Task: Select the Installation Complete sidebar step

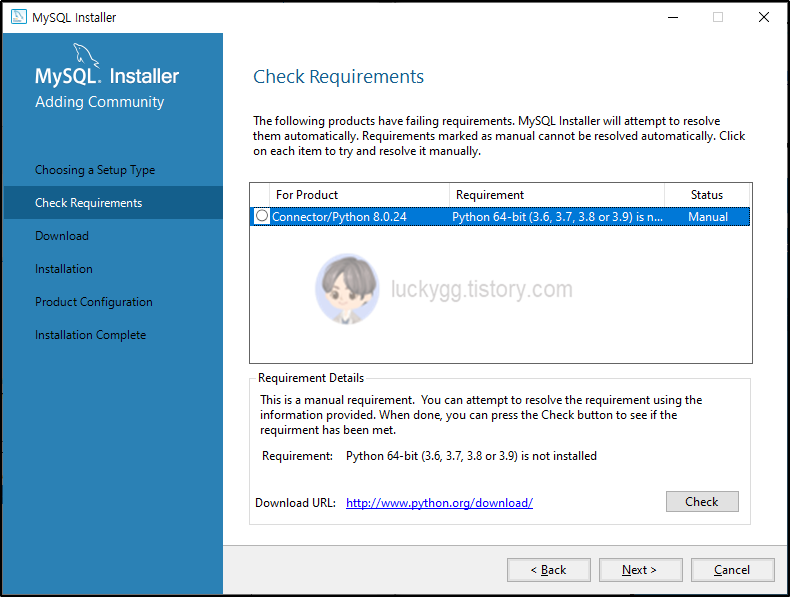Action: (x=90, y=335)
